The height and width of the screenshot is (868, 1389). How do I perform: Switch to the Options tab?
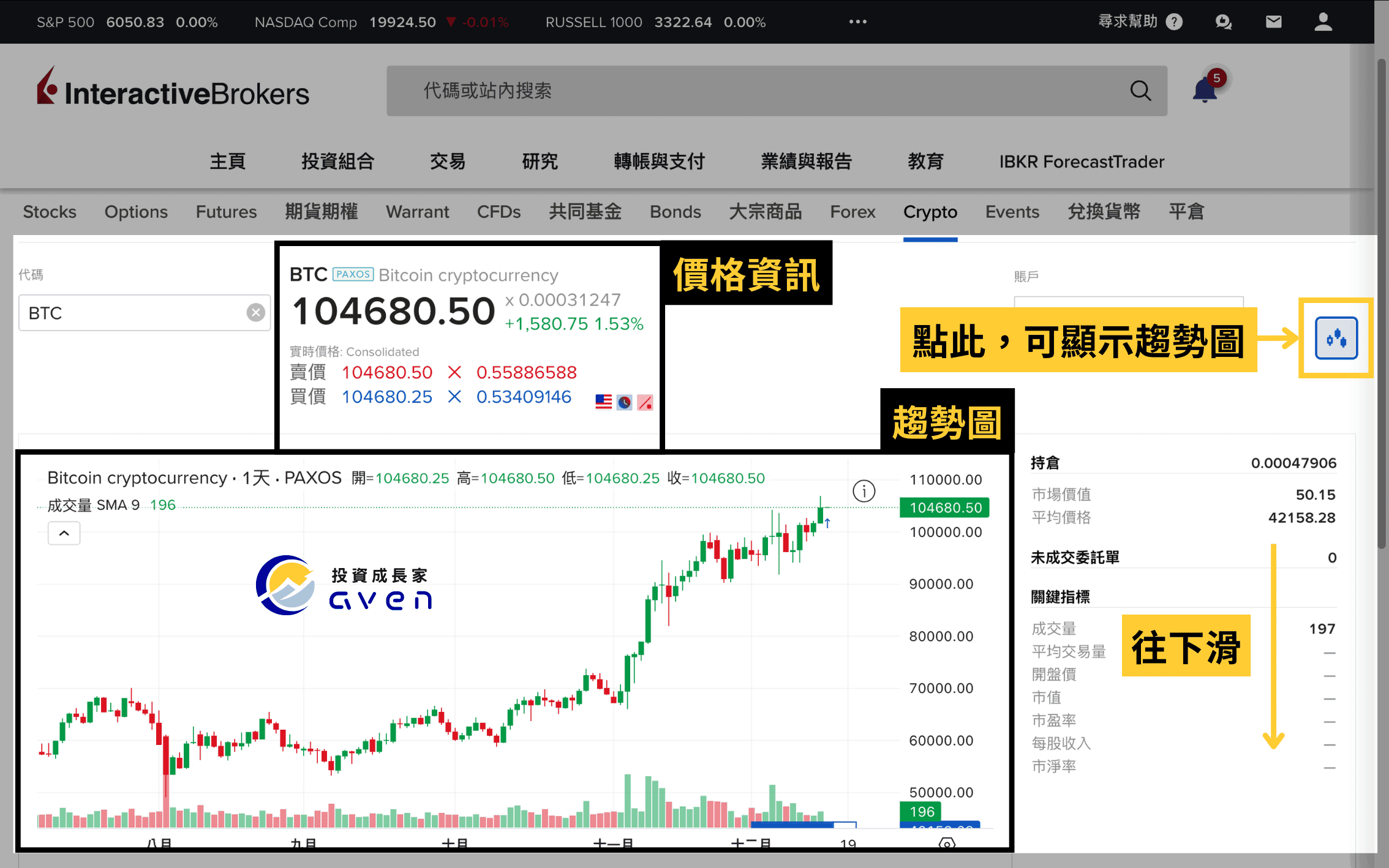click(136, 212)
